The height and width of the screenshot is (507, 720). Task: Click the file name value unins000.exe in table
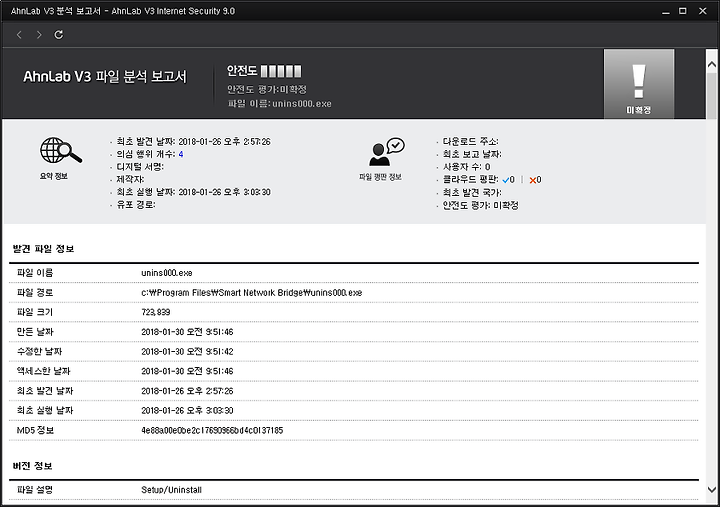click(x=167, y=273)
